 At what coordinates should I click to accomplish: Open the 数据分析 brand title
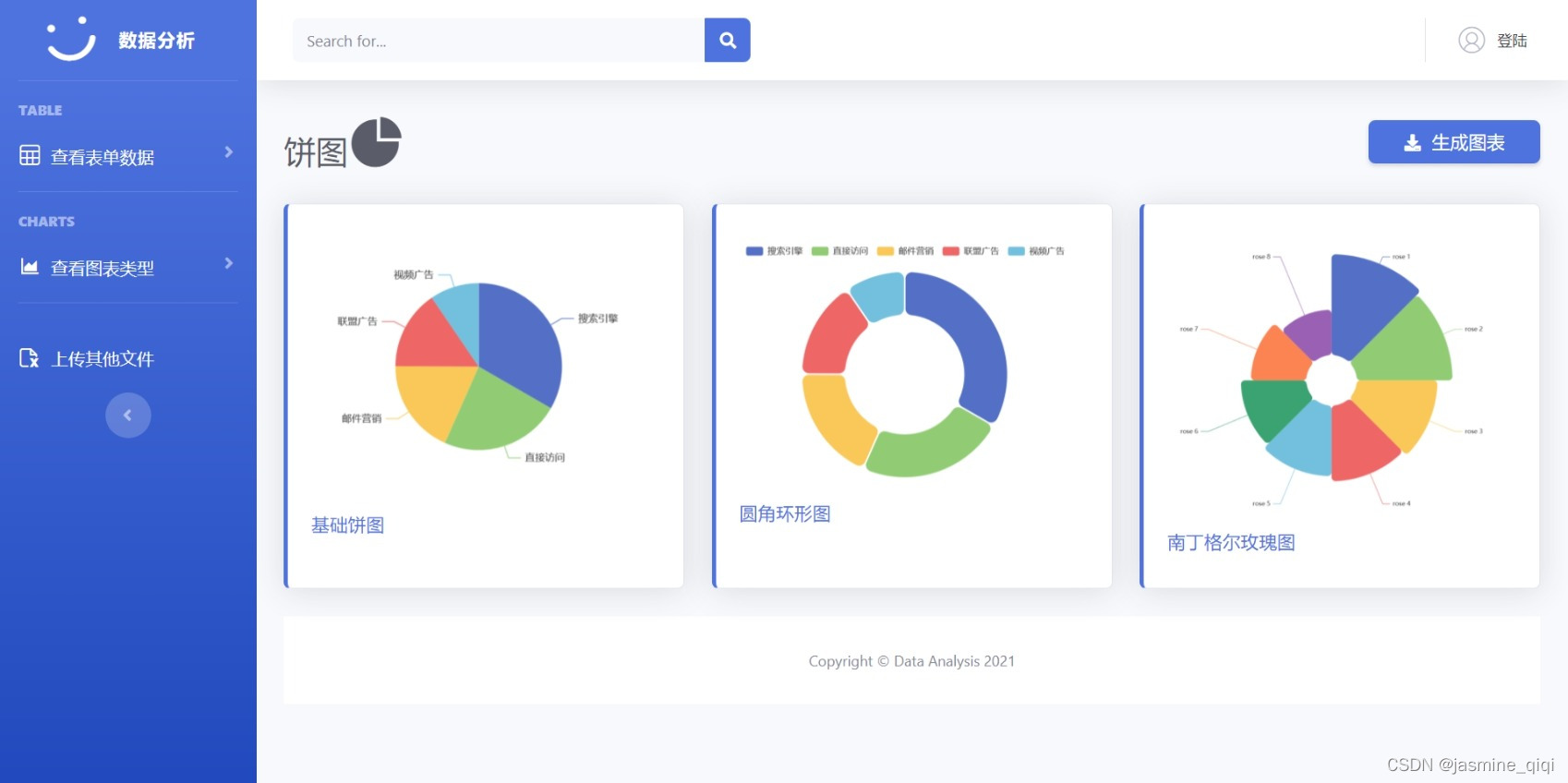(156, 41)
